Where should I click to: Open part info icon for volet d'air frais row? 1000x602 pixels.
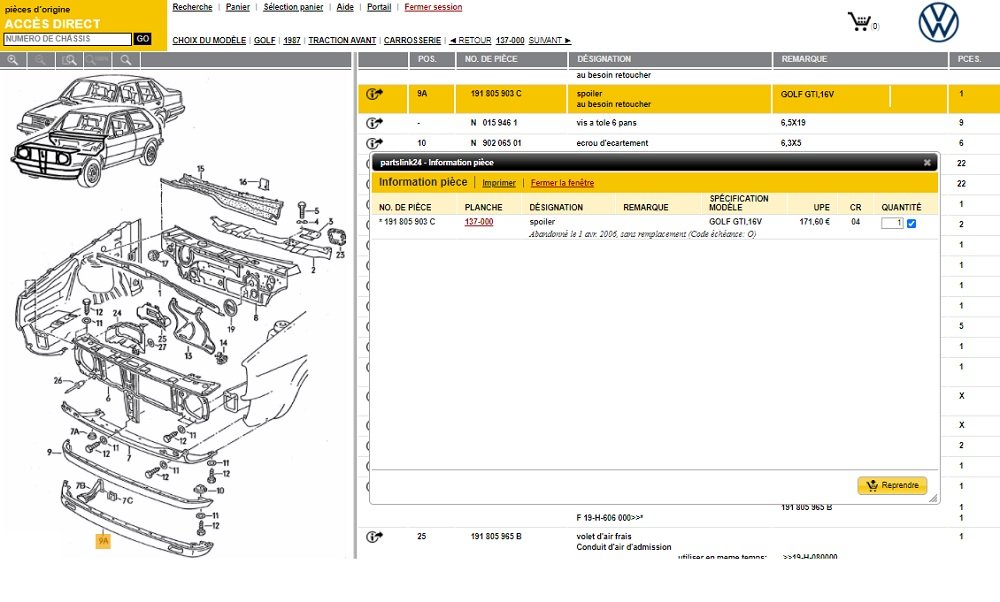click(374, 537)
